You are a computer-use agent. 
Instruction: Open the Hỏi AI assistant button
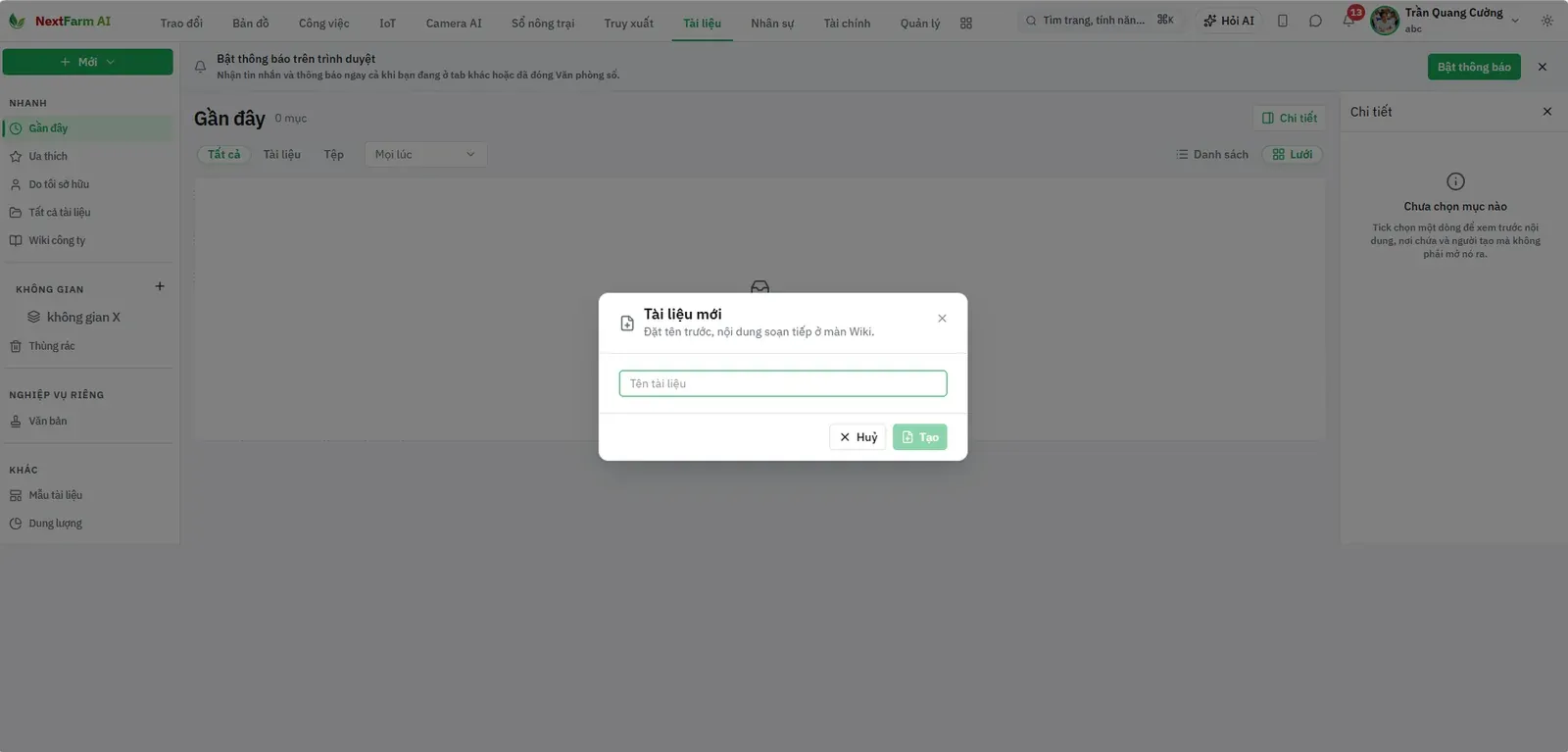[x=1229, y=21]
